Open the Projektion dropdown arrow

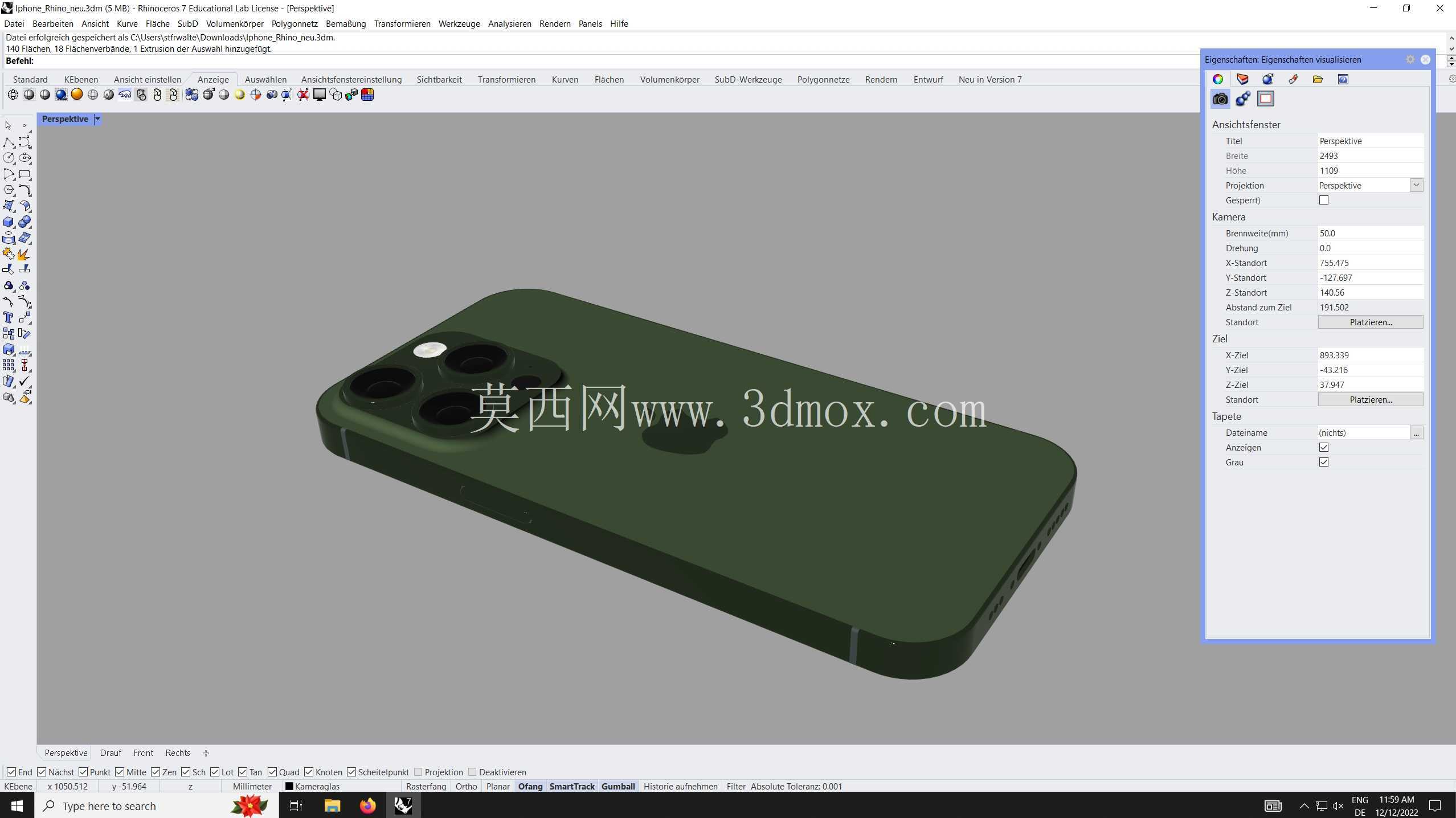point(1416,185)
